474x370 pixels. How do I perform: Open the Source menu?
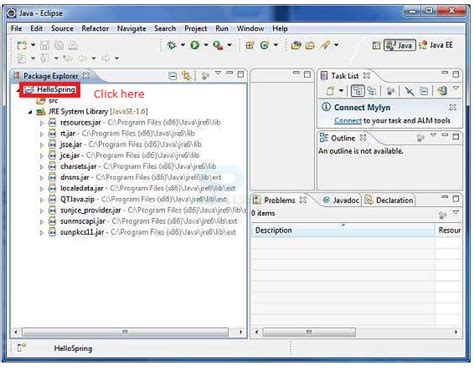(62, 29)
